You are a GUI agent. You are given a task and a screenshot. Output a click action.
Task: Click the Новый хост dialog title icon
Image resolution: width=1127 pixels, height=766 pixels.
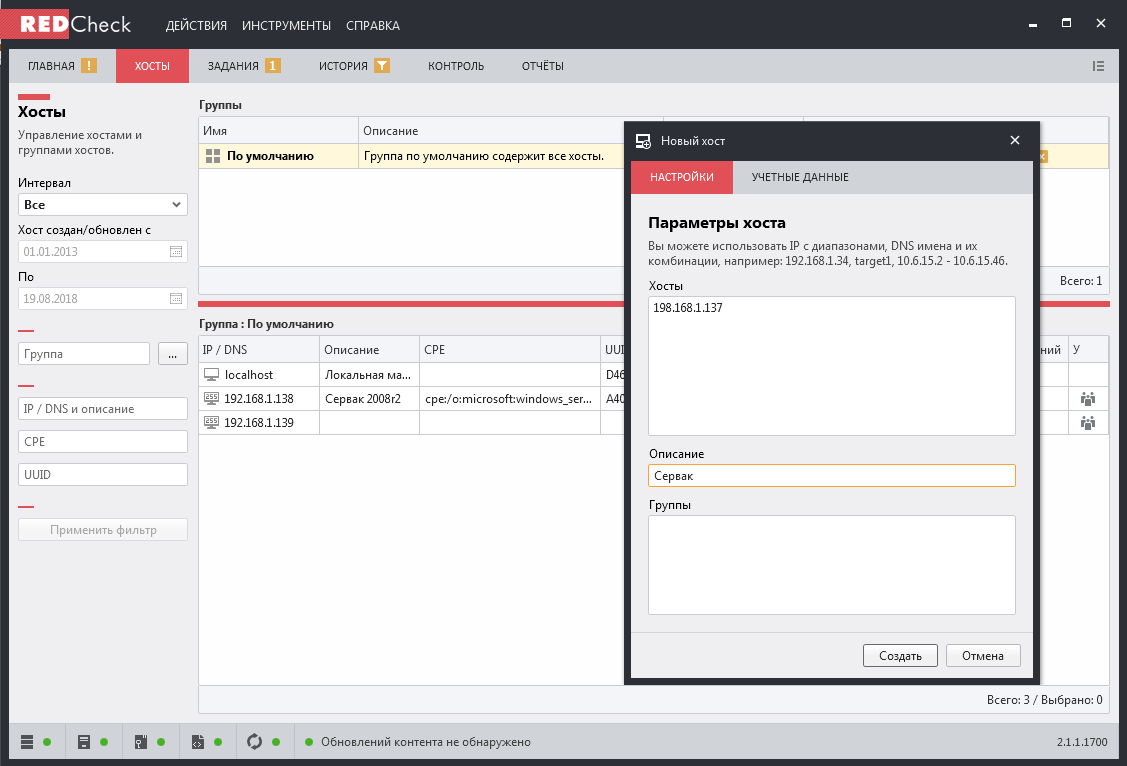[x=643, y=141]
